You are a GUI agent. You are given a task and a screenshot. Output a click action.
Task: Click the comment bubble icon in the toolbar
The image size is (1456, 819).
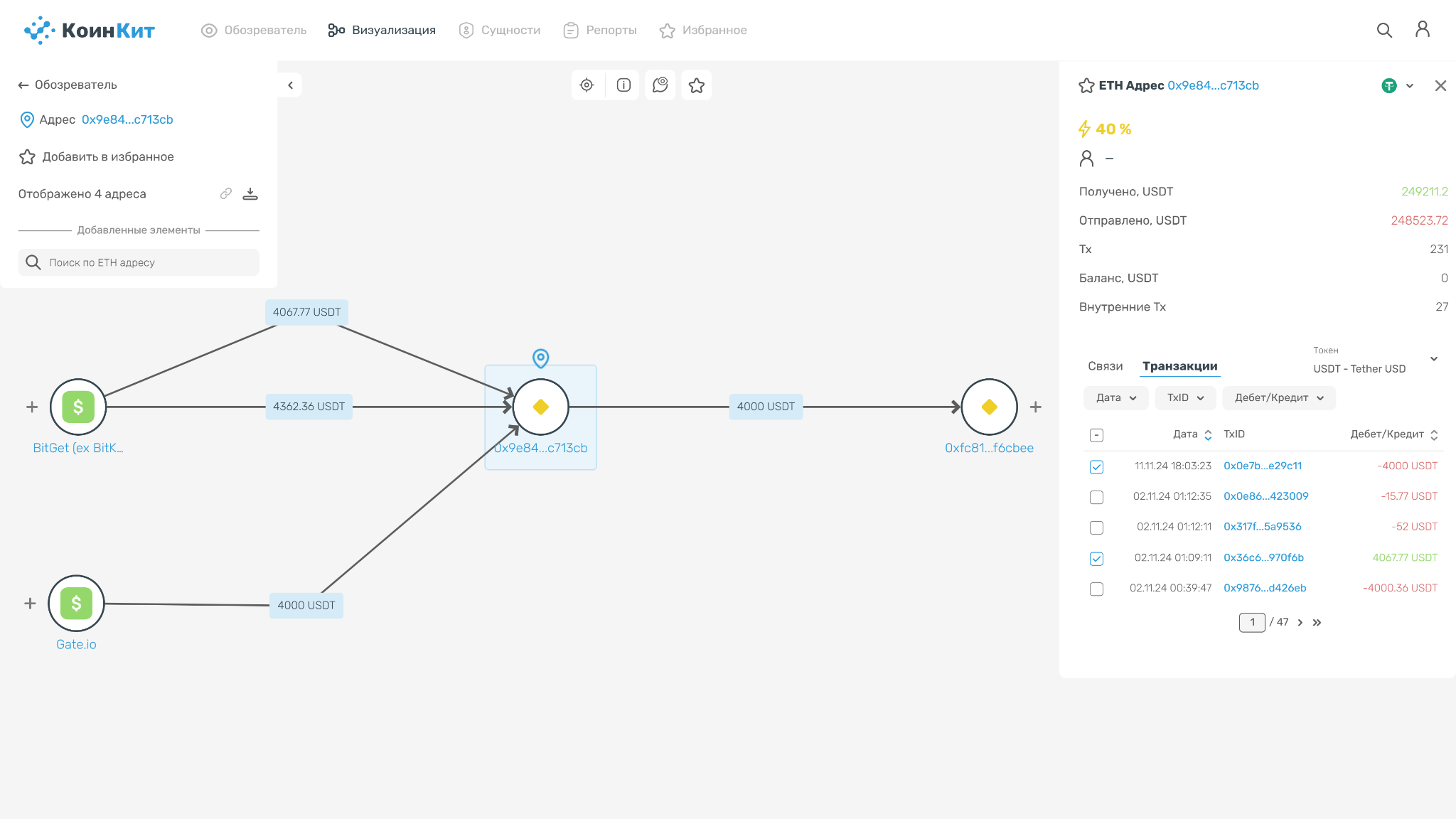coord(660,85)
